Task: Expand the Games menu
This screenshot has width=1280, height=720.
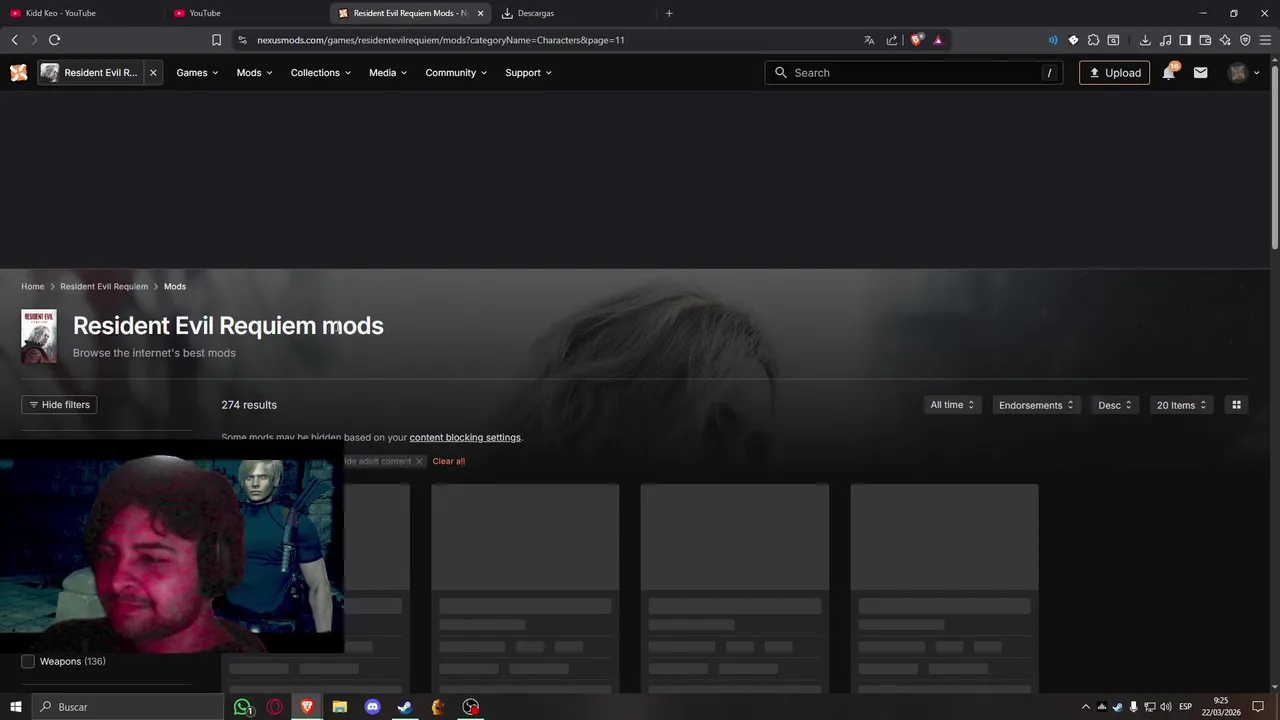Action: pos(197,73)
